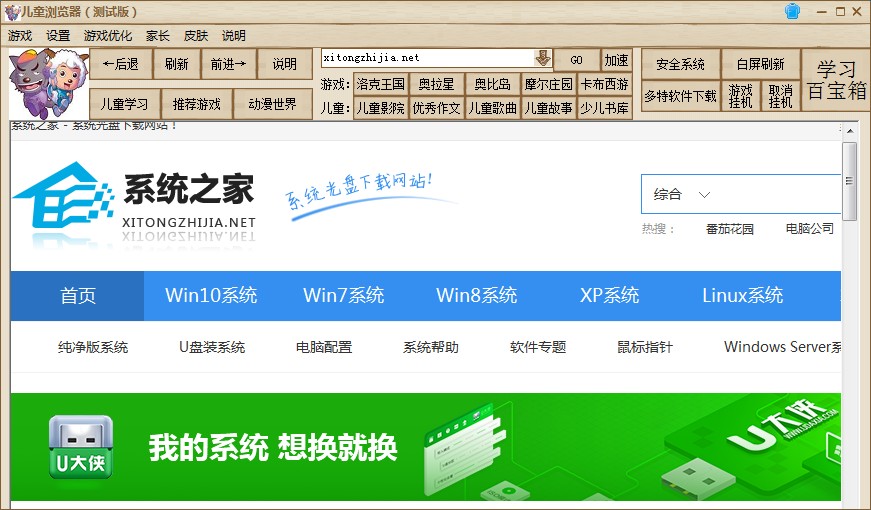Screen dimensions: 871x510
Task: Open the 卡布西游 game shortcut
Action: (x=604, y=84)
